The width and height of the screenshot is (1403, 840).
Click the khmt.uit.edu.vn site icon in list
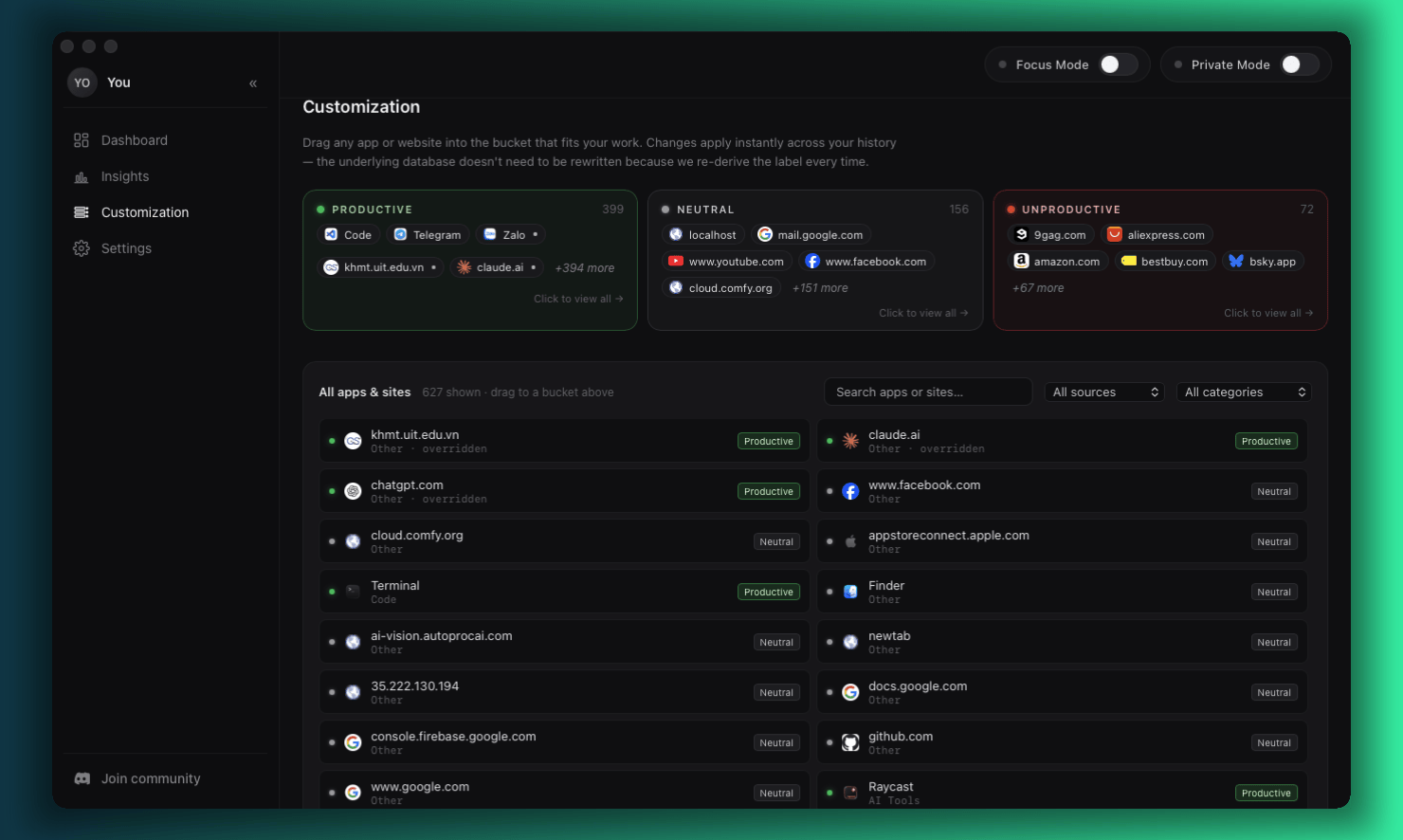353,441
